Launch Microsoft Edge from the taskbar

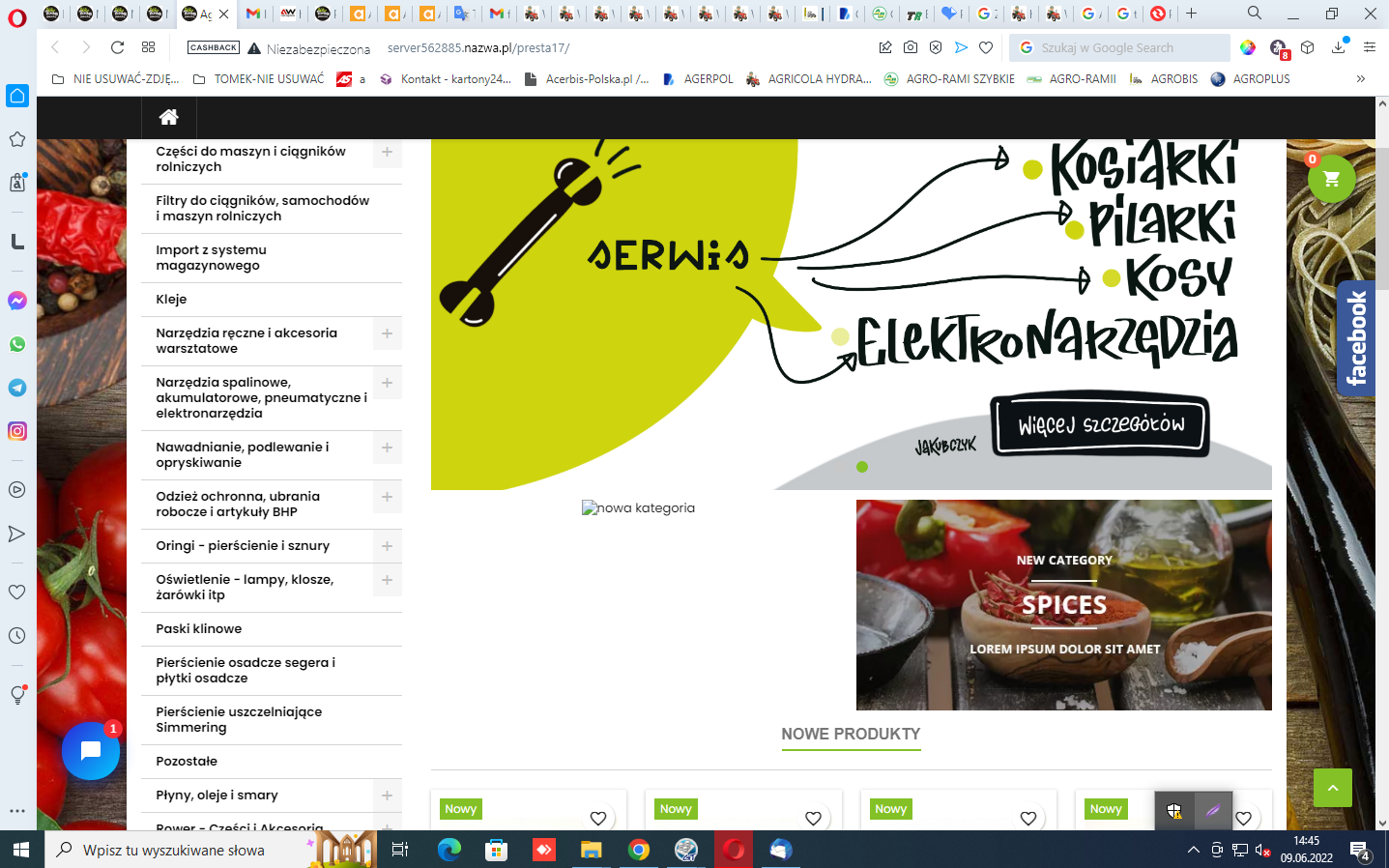click(449, 850)
